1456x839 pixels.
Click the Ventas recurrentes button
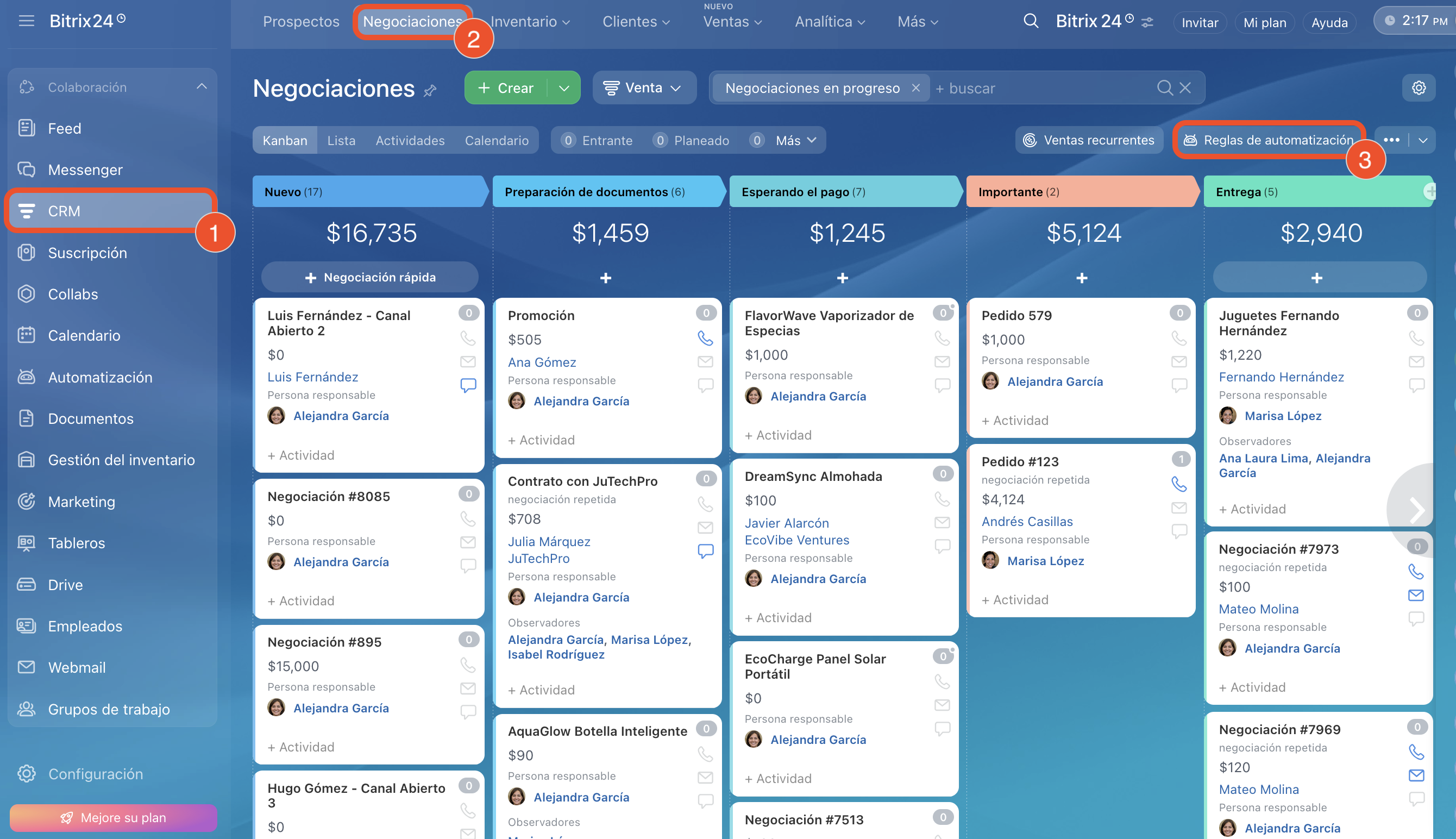pyautogui.click(x=1089, y=140)
